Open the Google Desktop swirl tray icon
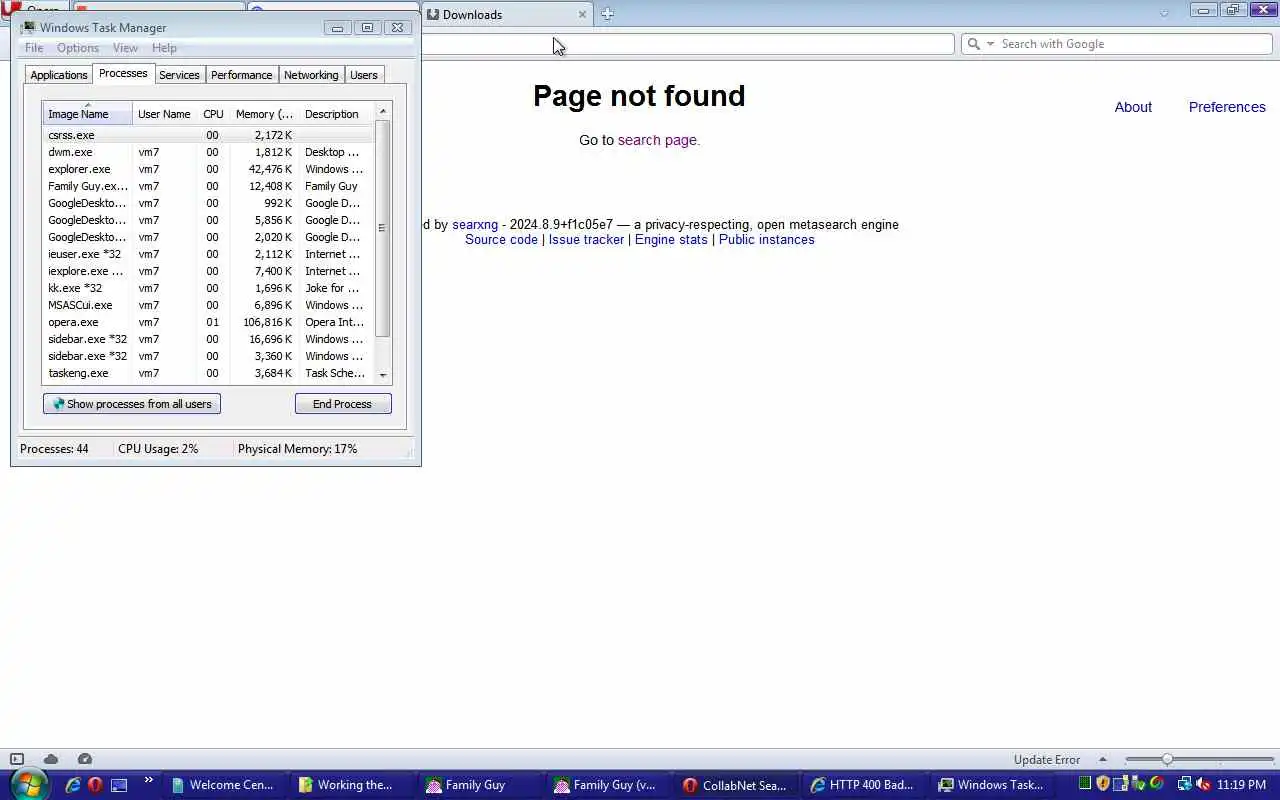The height and width of the screenshot is (800, 1280). pos(1157,784)
